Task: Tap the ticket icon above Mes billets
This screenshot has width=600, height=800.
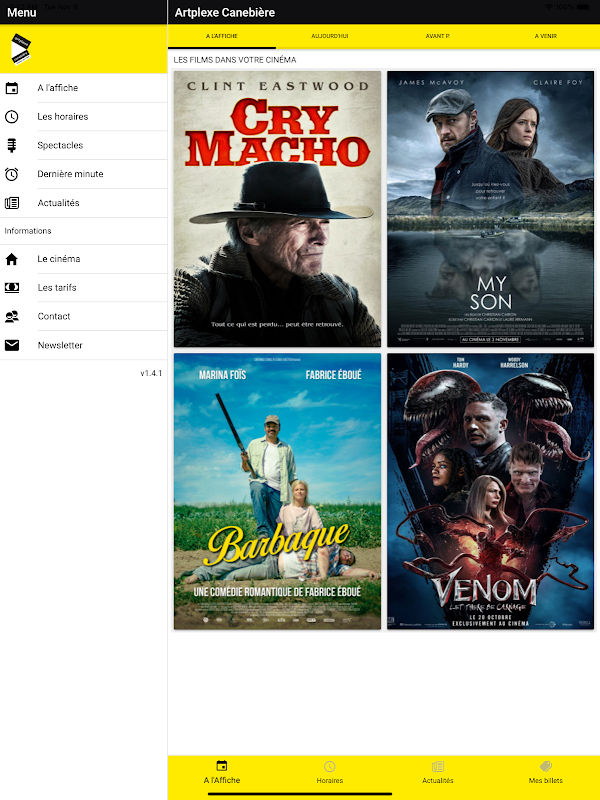Action: point(546,766)
